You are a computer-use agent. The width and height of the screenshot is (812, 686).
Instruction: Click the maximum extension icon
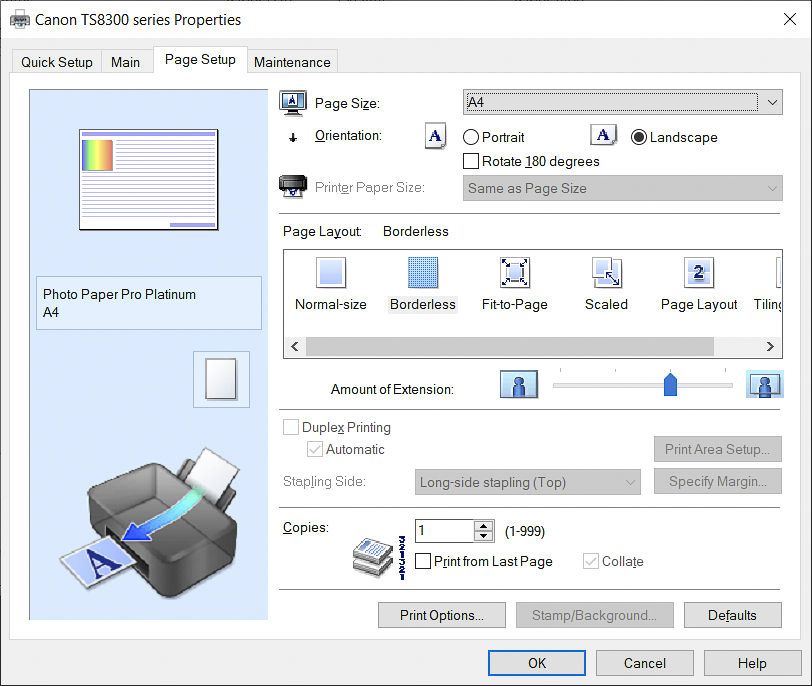(x=764, y=384)
